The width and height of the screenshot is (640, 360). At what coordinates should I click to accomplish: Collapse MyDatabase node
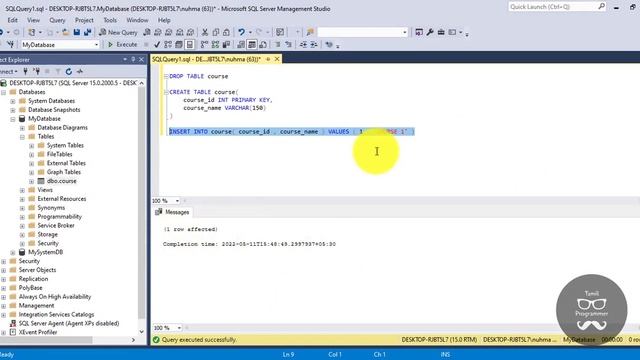click(13, 119)
